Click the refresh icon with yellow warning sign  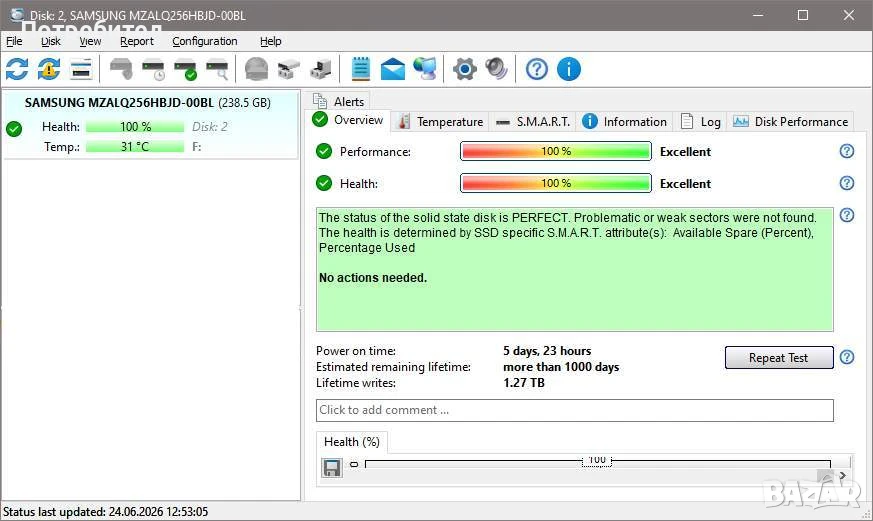point(49,69)
